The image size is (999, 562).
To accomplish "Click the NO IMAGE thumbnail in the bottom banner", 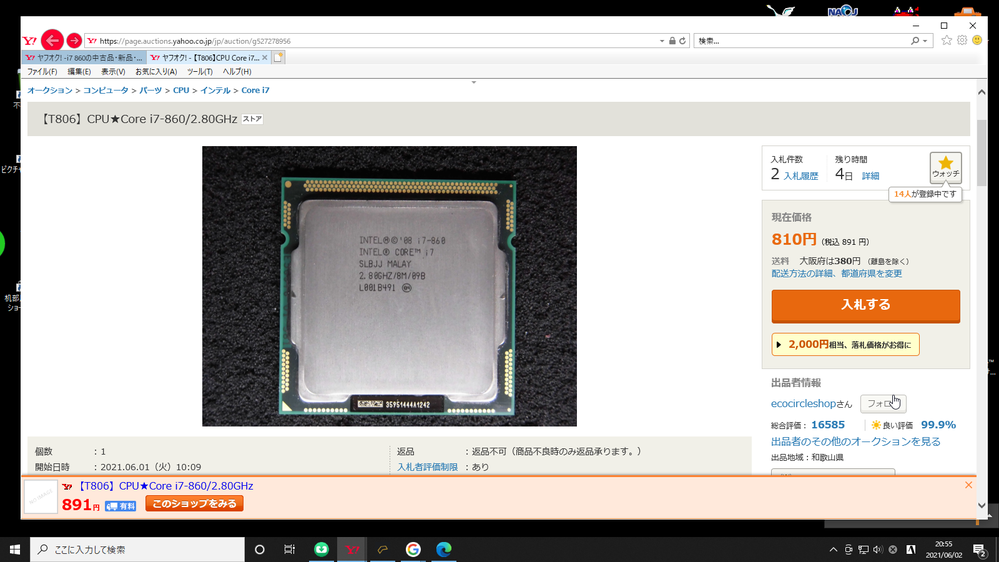I will 41,496.
